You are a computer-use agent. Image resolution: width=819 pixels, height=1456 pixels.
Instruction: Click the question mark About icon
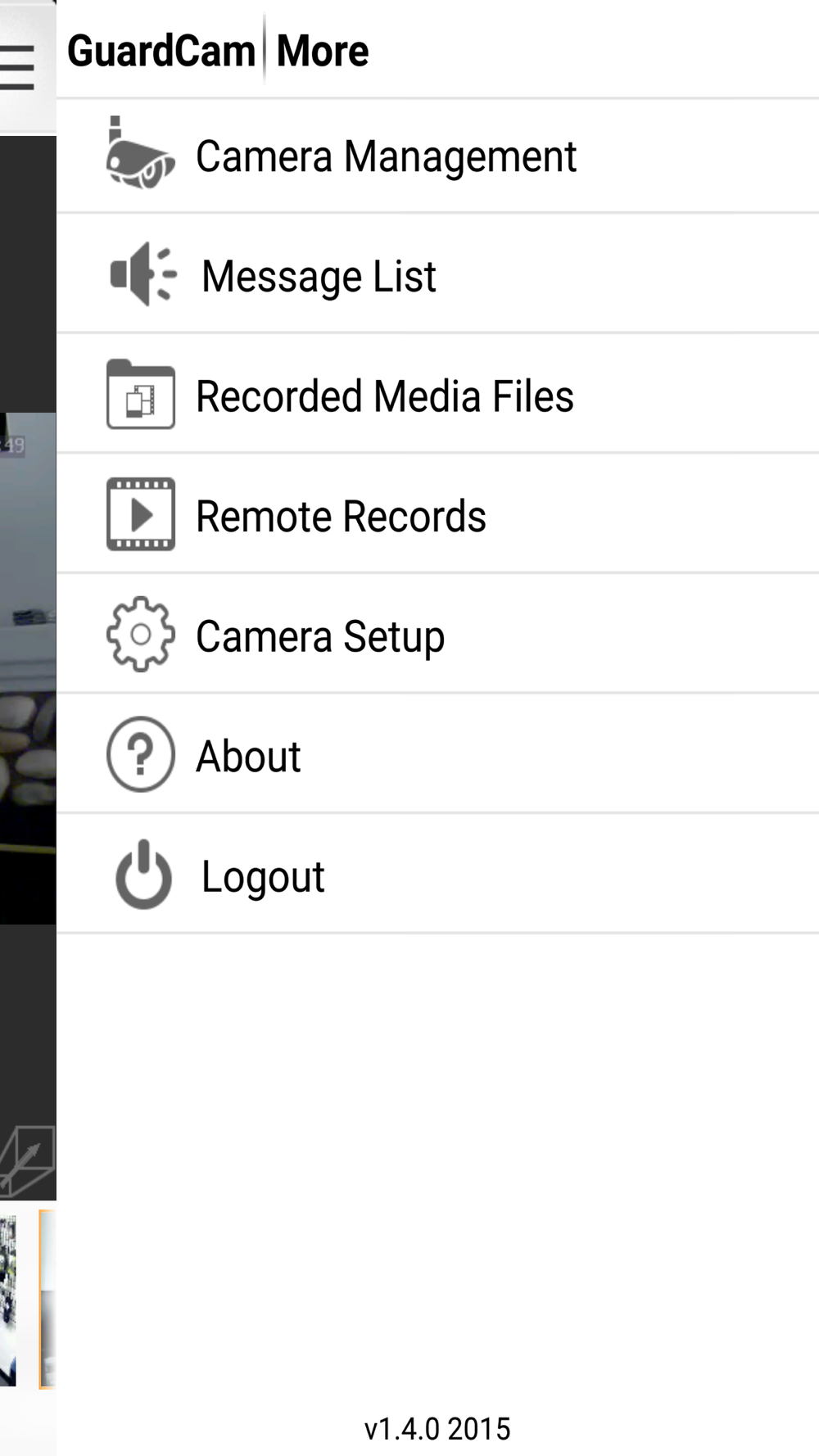140,754
